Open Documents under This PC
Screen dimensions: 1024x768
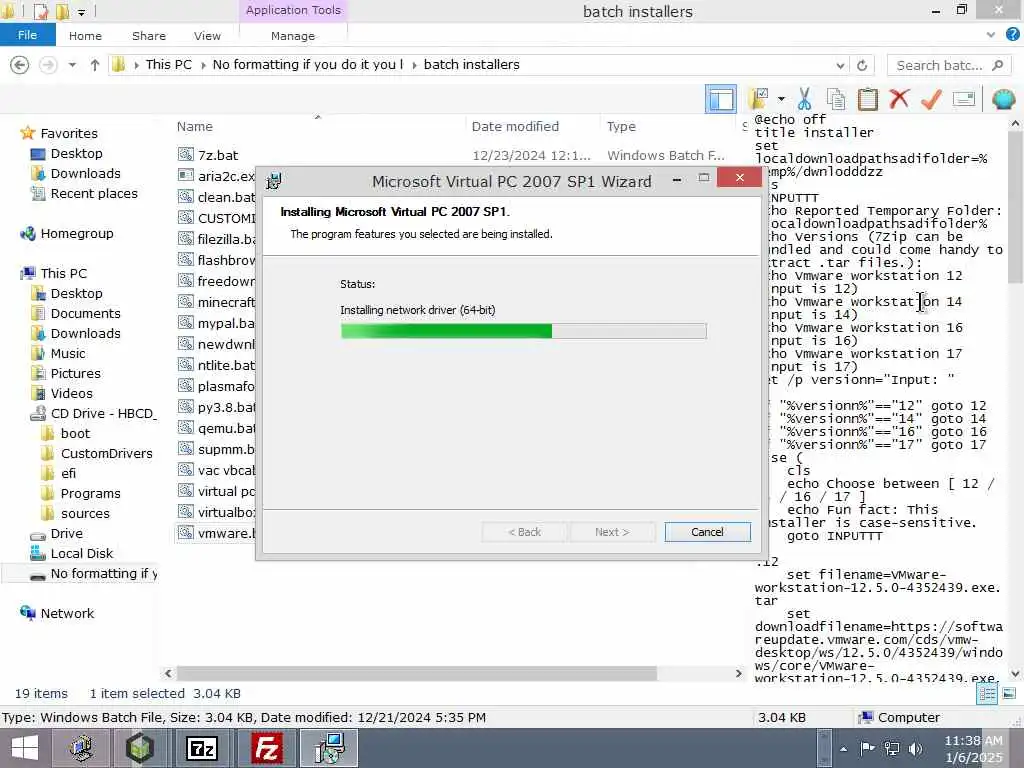[86, 313]
